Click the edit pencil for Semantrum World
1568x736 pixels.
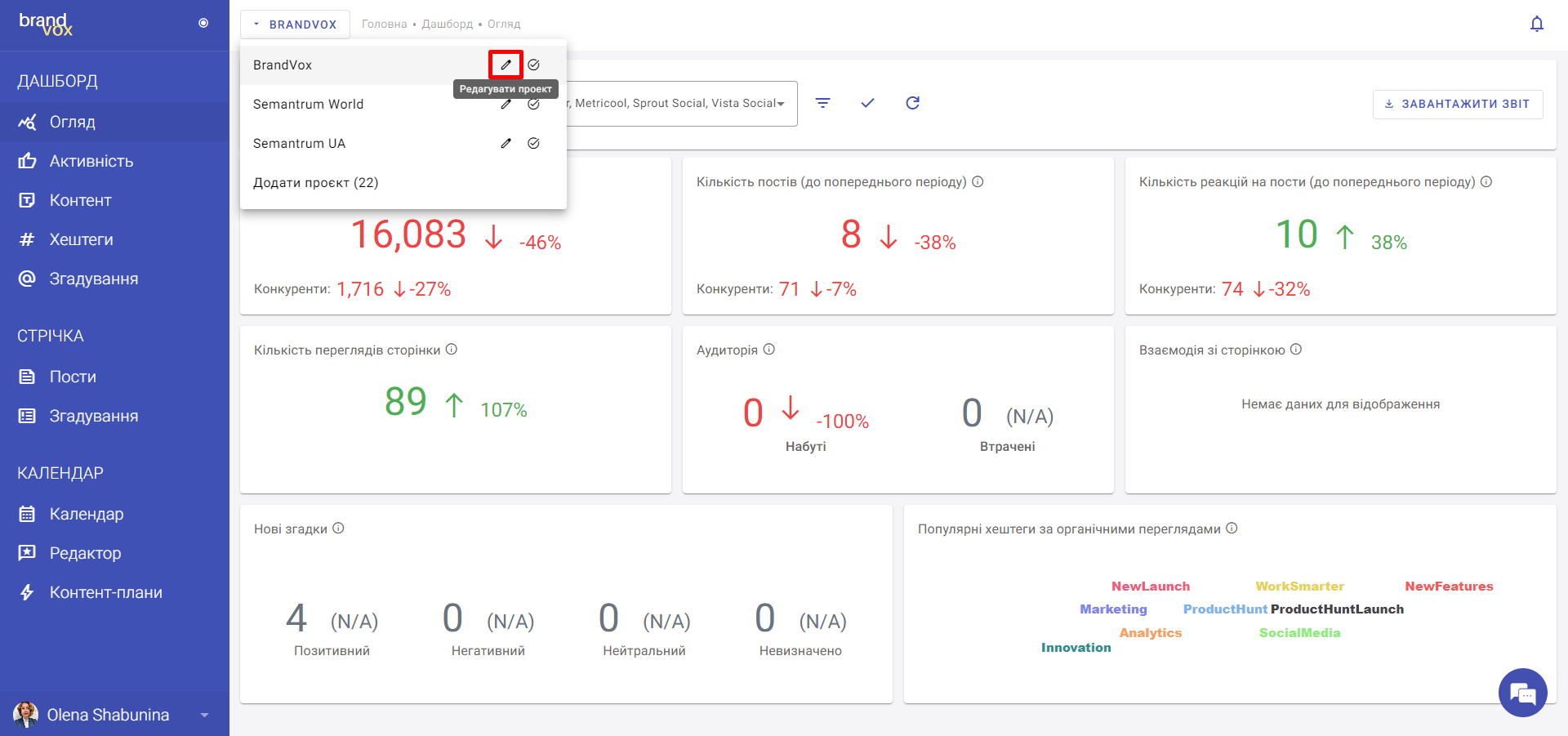click(506, 104)
